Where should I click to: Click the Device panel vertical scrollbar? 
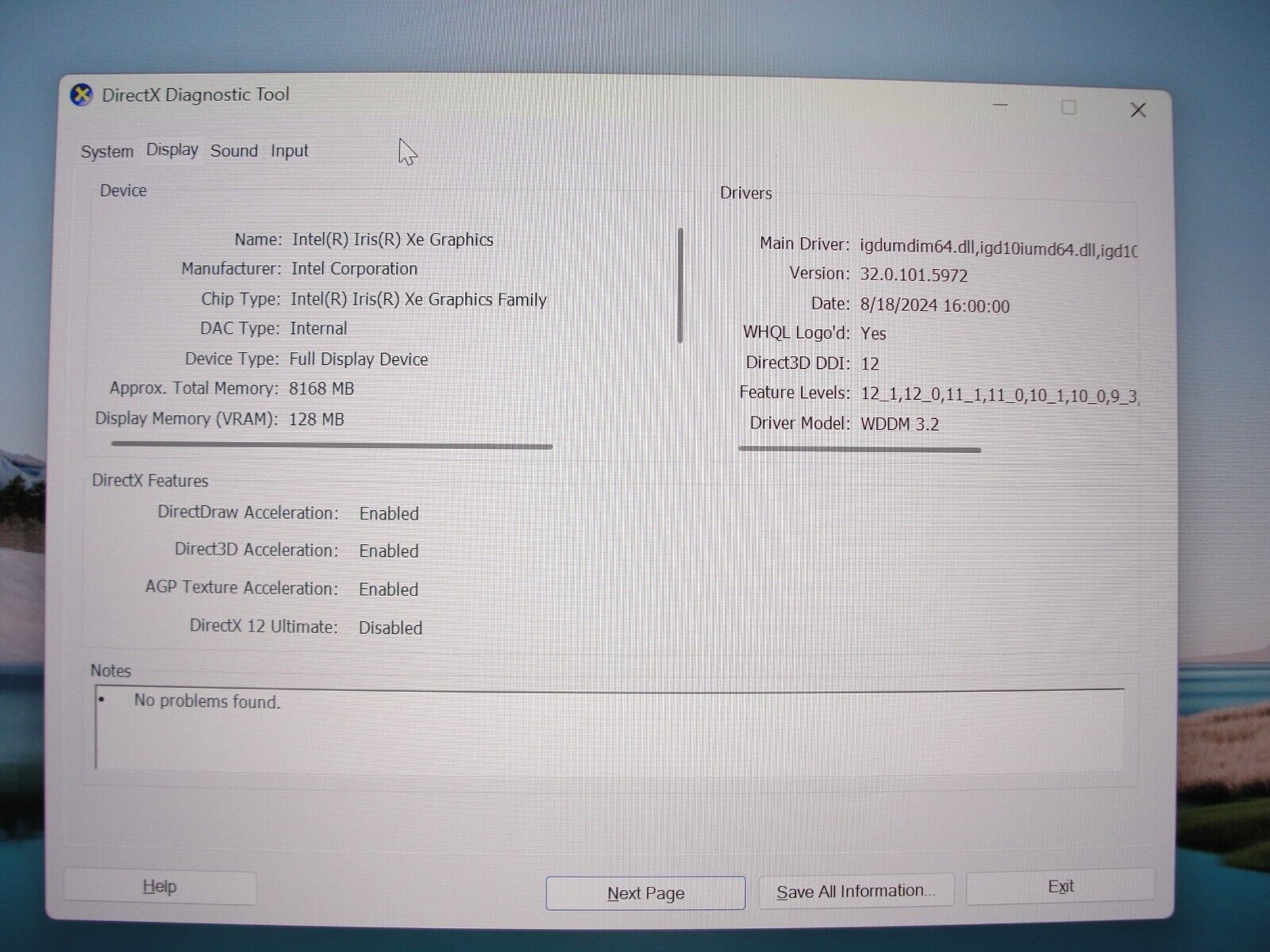(x=680, y=286)
